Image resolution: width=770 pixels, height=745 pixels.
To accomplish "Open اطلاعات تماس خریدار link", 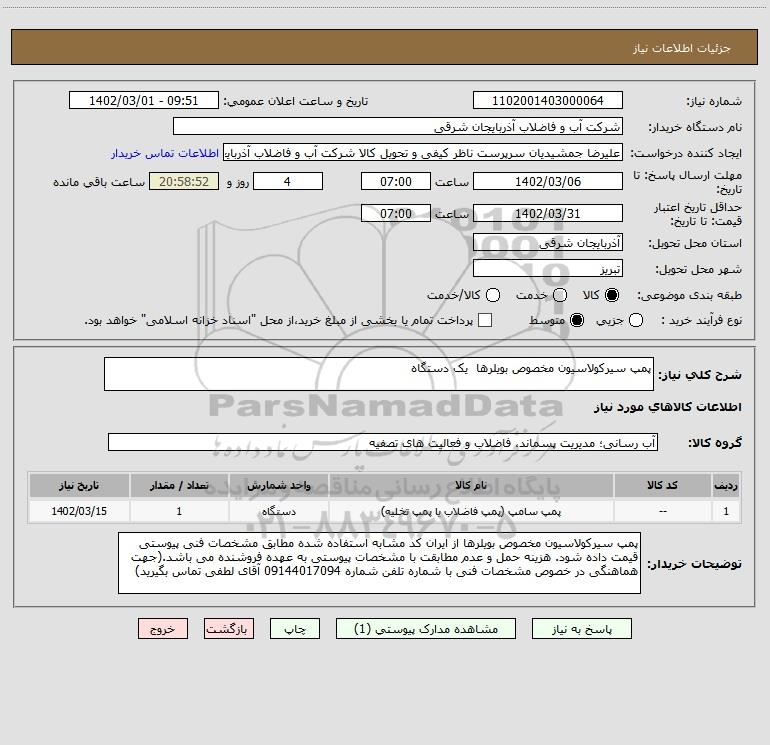I will click(x=165, y=153).
